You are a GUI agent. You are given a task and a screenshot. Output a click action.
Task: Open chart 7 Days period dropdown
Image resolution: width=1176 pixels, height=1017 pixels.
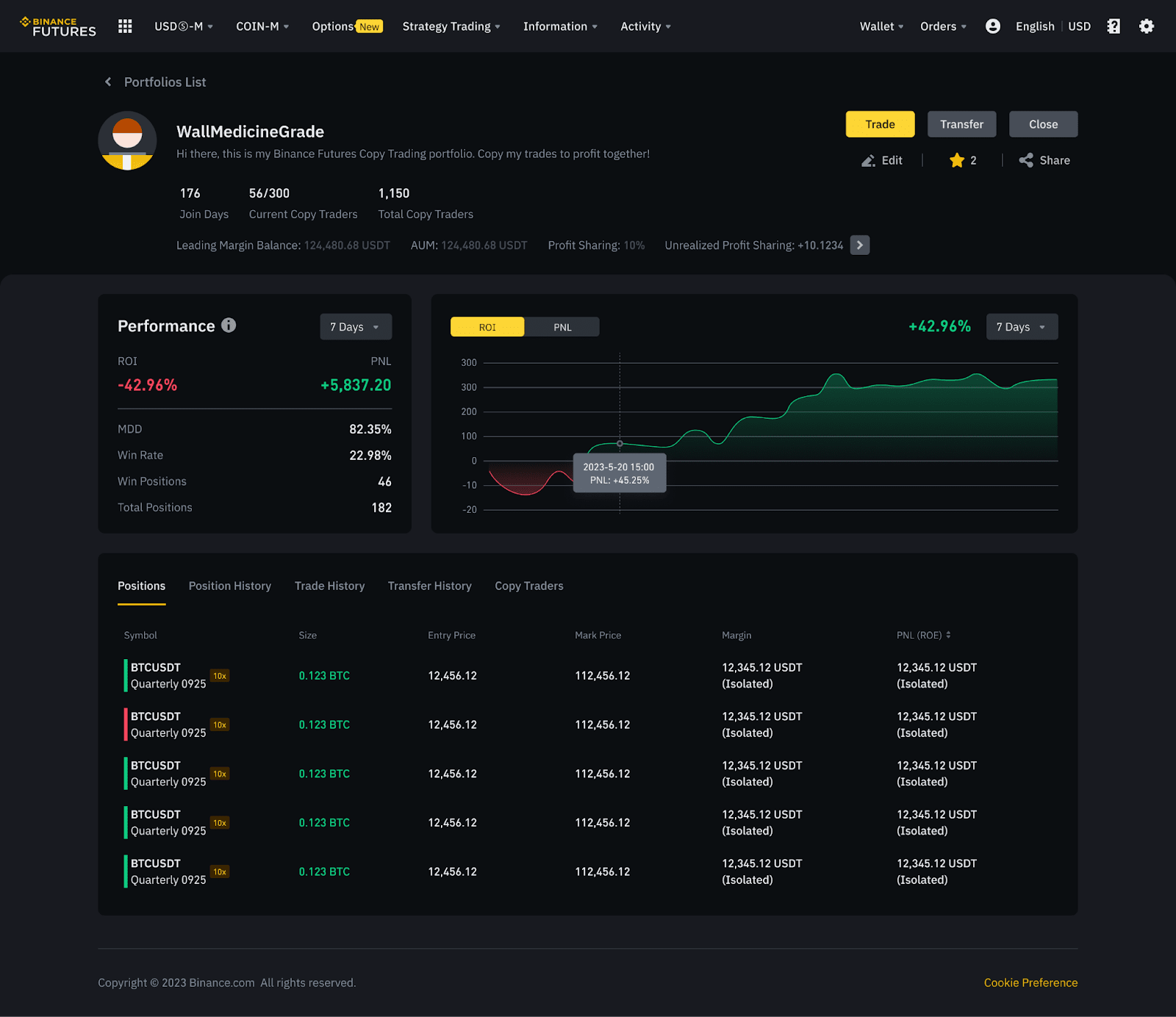point(1022,327)
